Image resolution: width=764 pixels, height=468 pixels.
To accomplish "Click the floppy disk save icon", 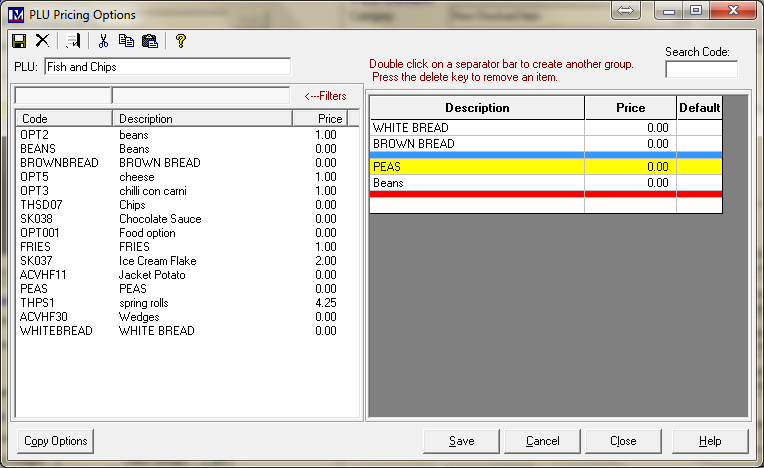I will [19, 41].
